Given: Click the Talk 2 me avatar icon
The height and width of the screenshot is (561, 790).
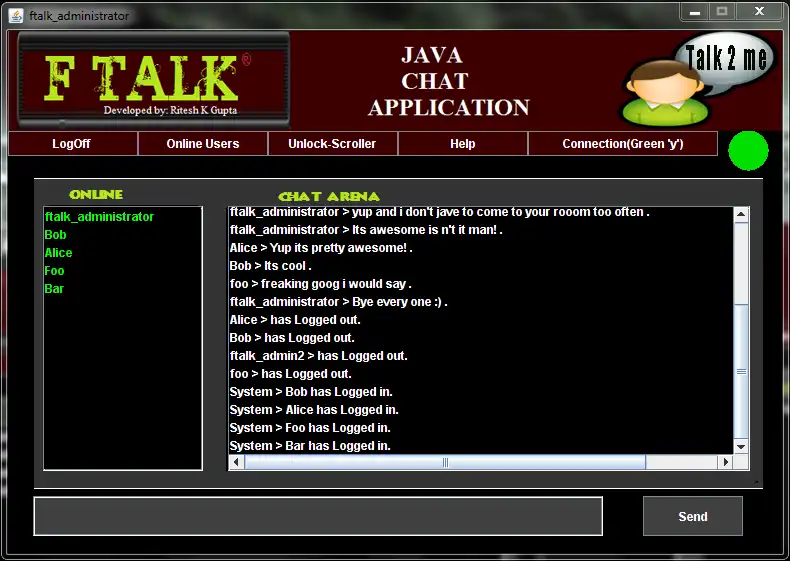Looking at the screenshot, I should pos(698,79).
